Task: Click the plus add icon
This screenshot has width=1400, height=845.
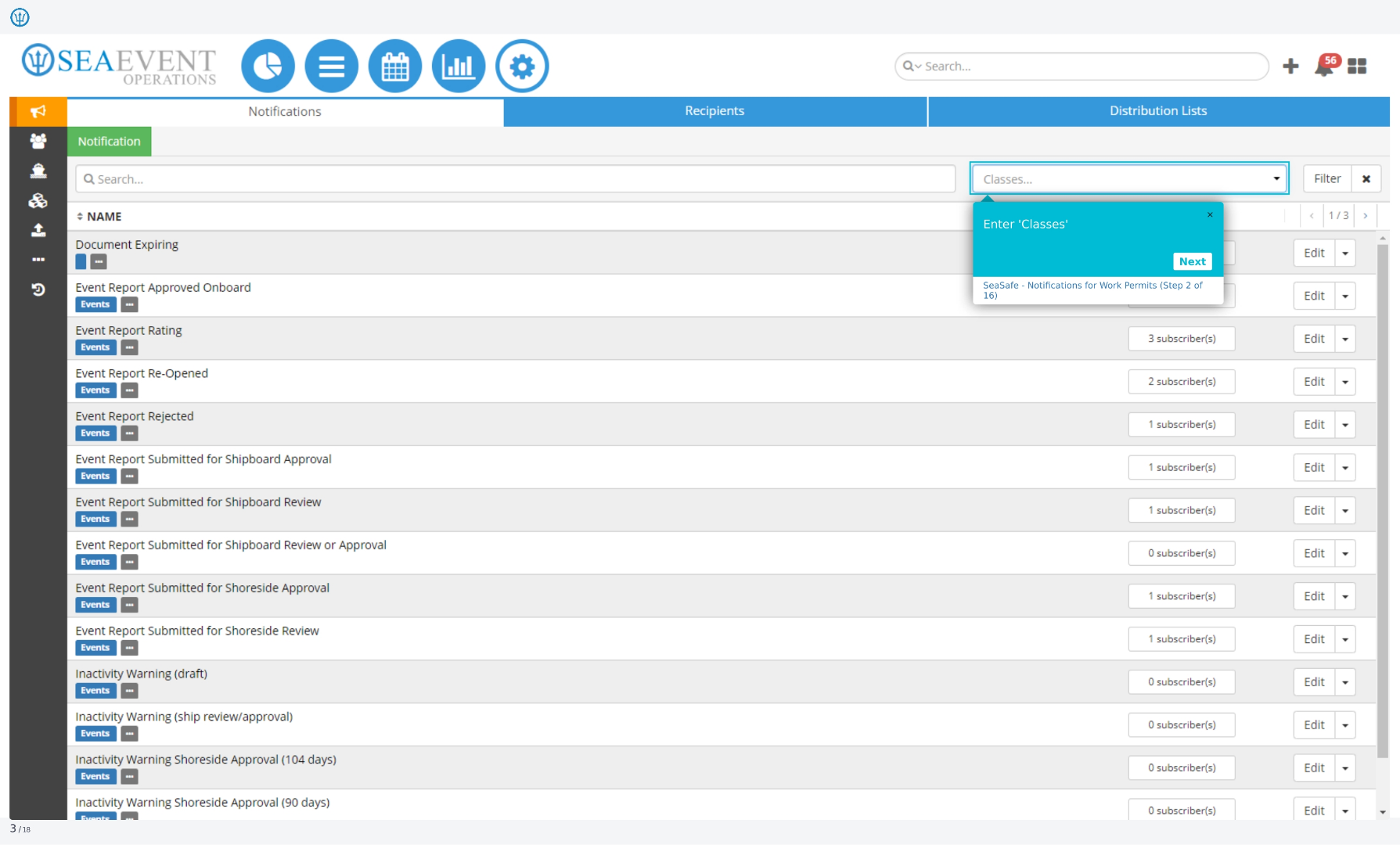Action: pyautogui.click(x=1290, y=67)
